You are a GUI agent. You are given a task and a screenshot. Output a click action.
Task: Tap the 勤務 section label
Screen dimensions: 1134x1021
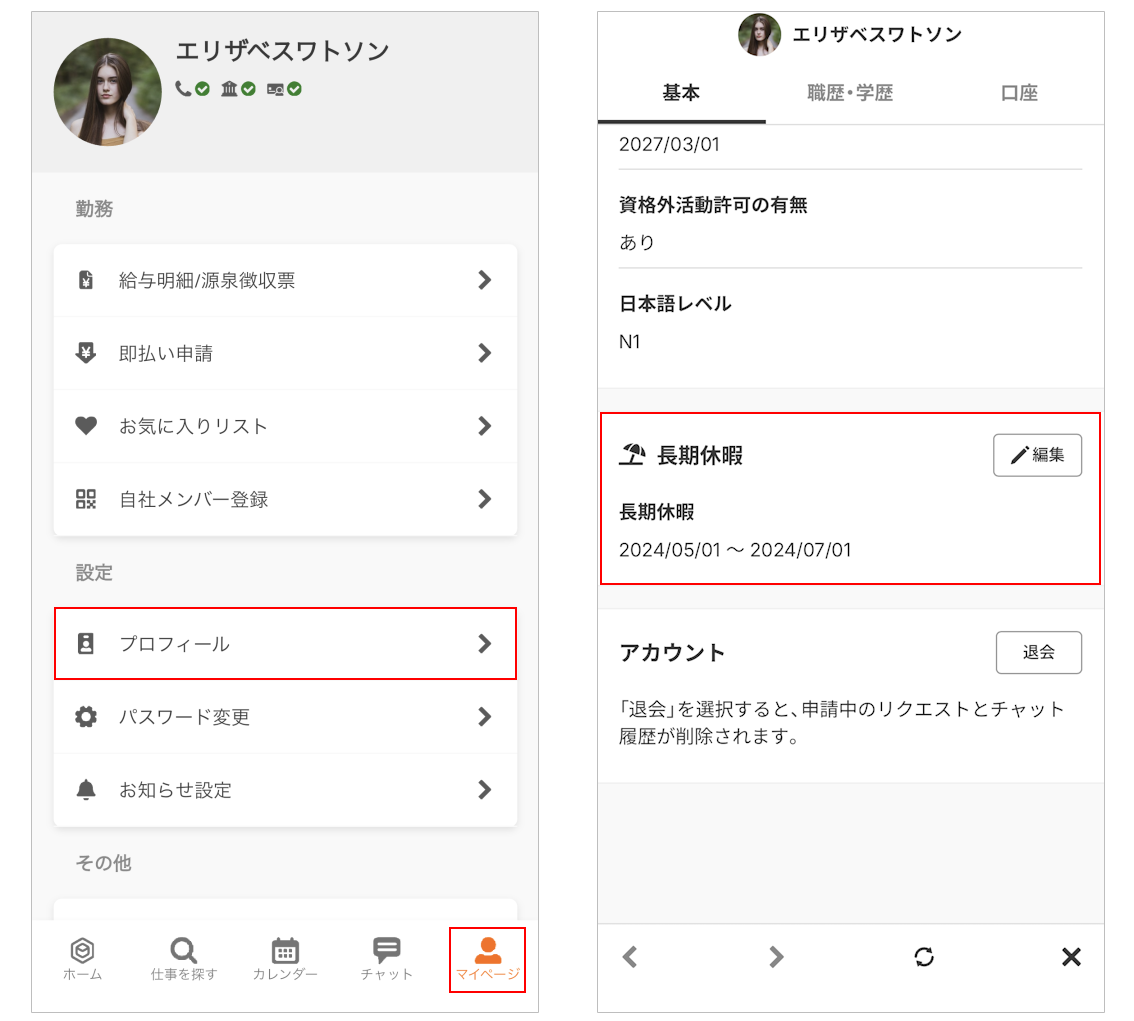95,209
